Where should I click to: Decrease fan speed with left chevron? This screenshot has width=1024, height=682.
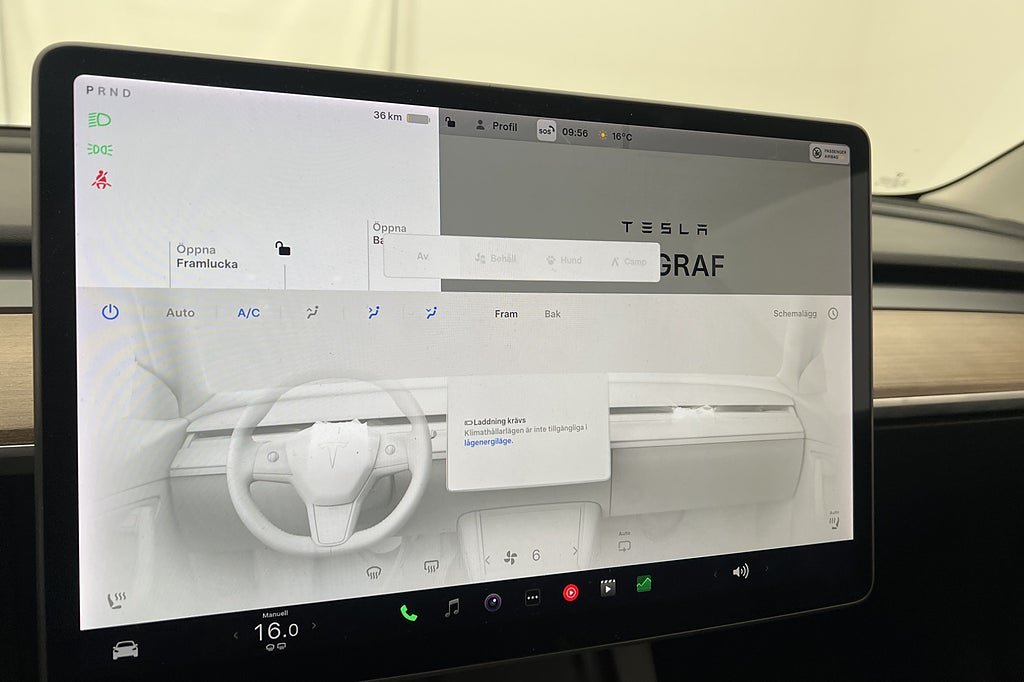coord(487,560)
